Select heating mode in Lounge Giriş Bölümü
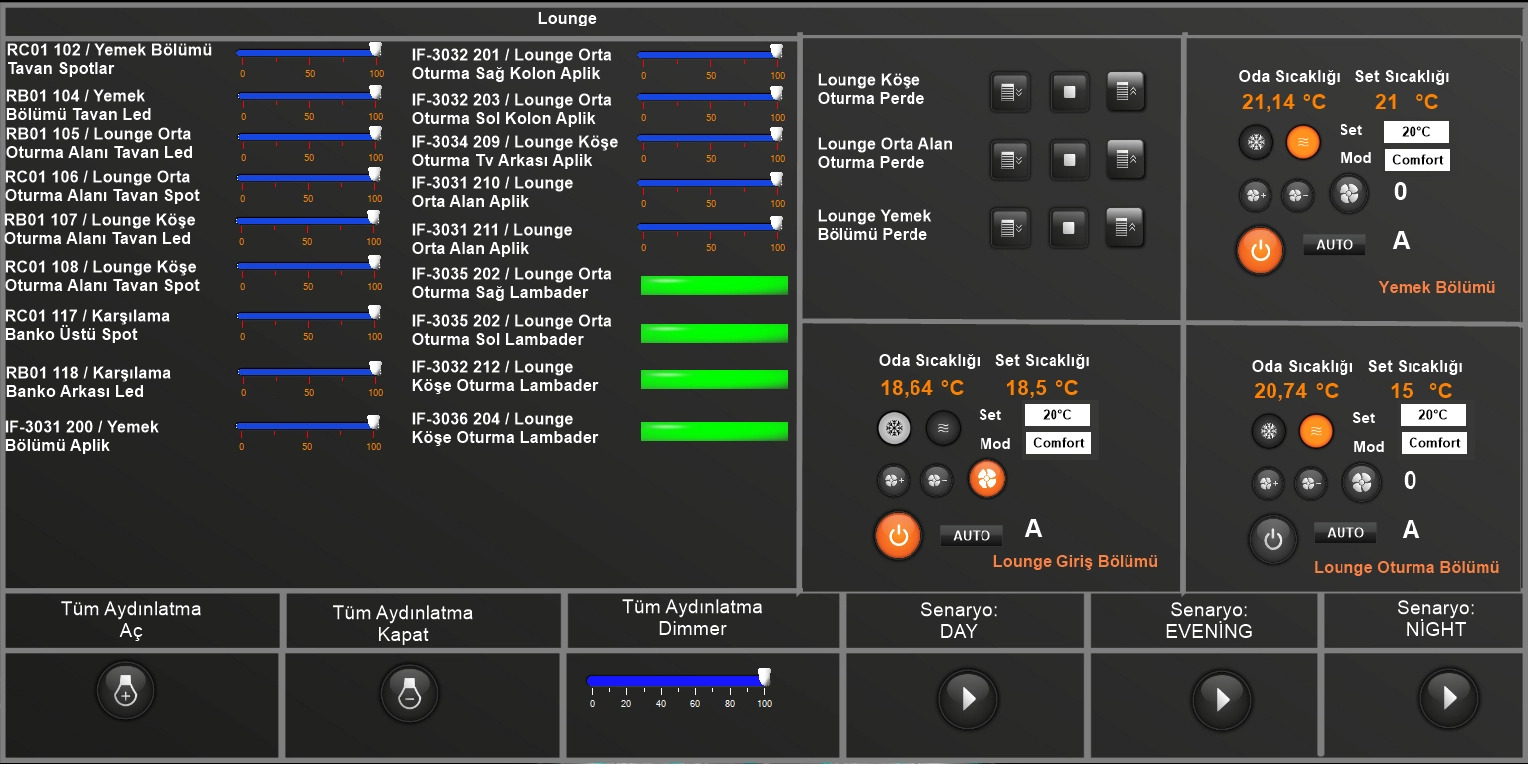1528x764 pixels. (942, 429)
